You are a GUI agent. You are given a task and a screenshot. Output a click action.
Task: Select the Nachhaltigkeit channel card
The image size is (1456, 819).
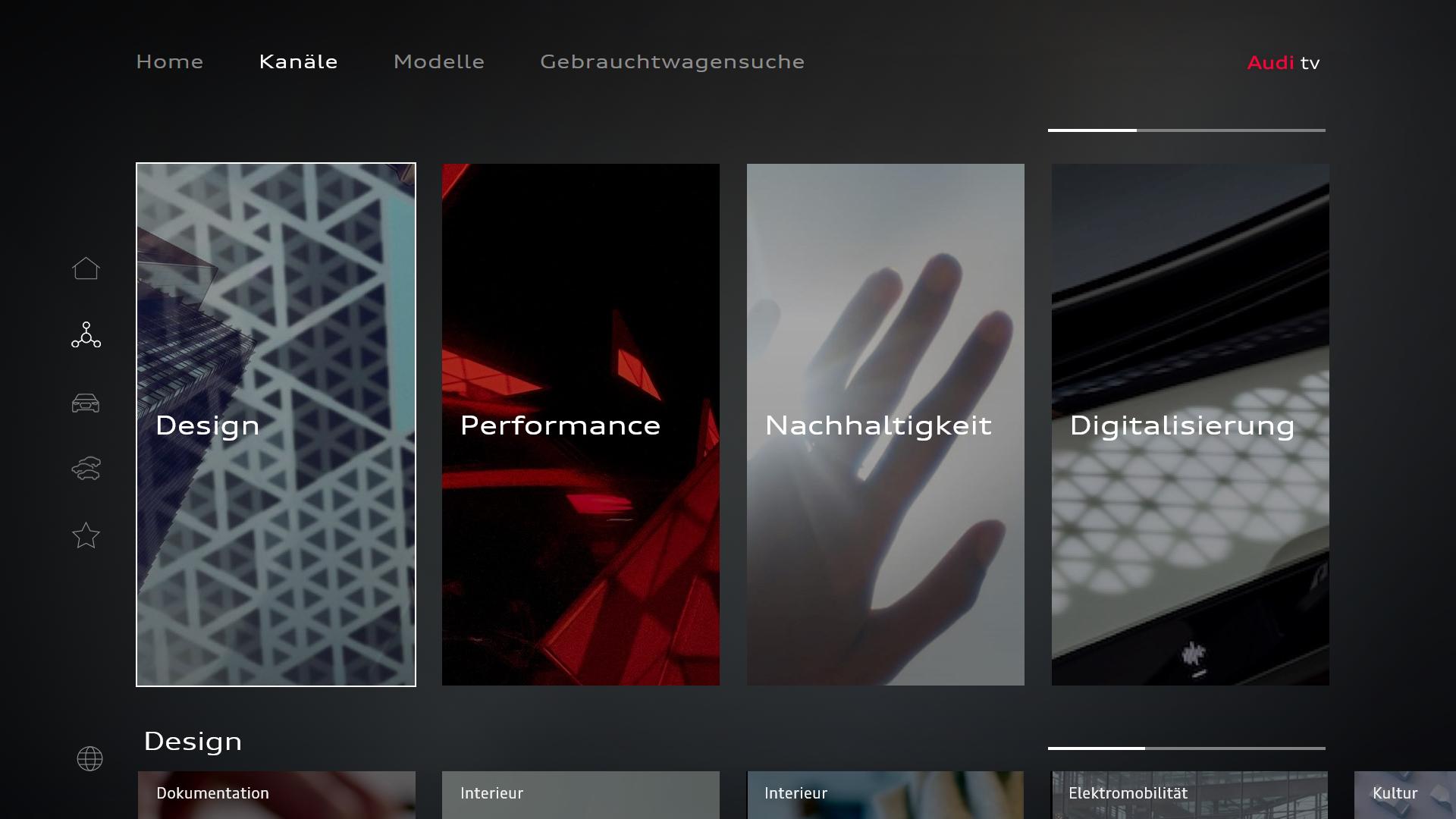pyautogui.click(x=886, y=425)
